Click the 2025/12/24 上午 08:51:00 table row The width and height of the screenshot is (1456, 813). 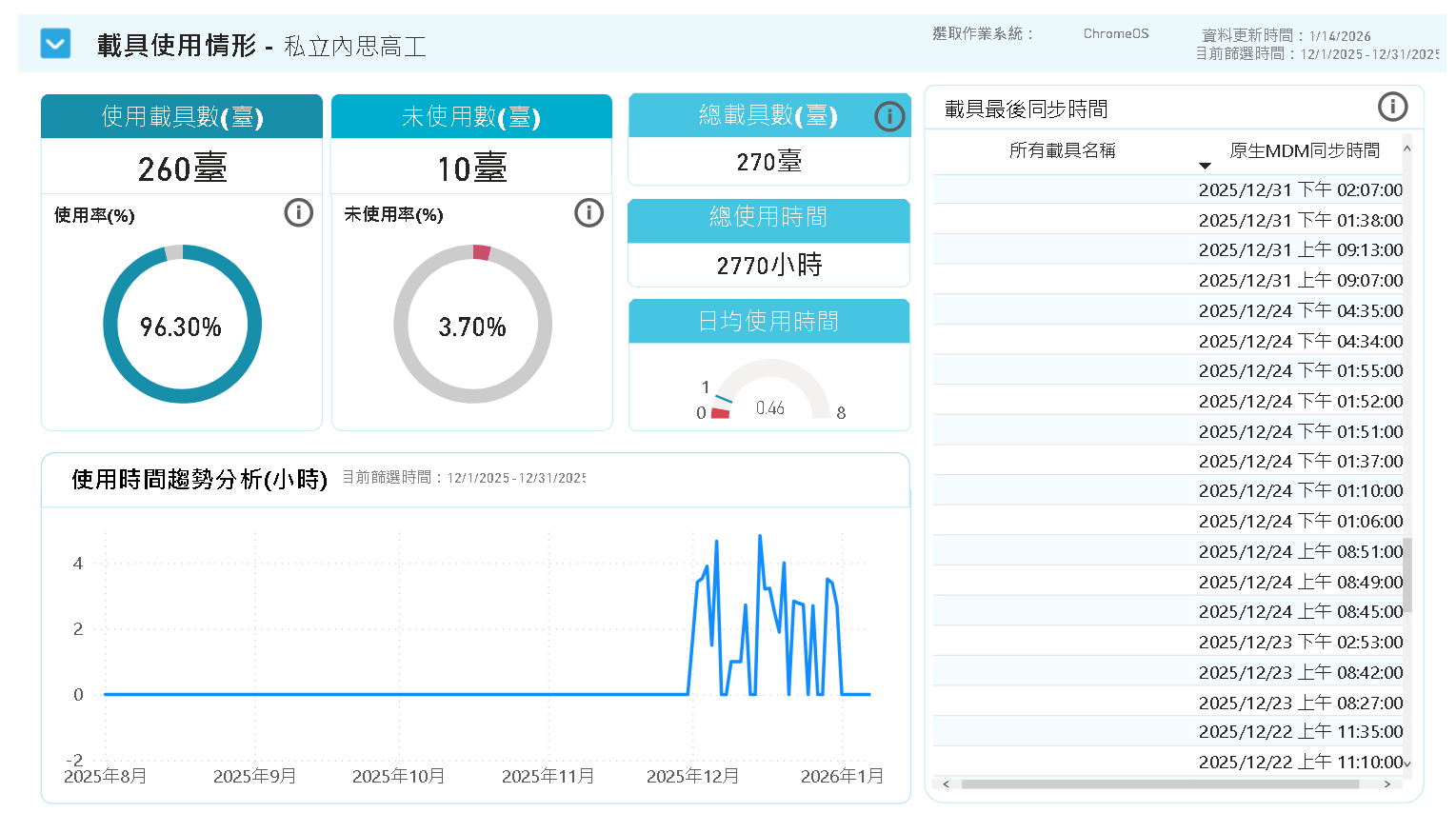(1300, 552)
